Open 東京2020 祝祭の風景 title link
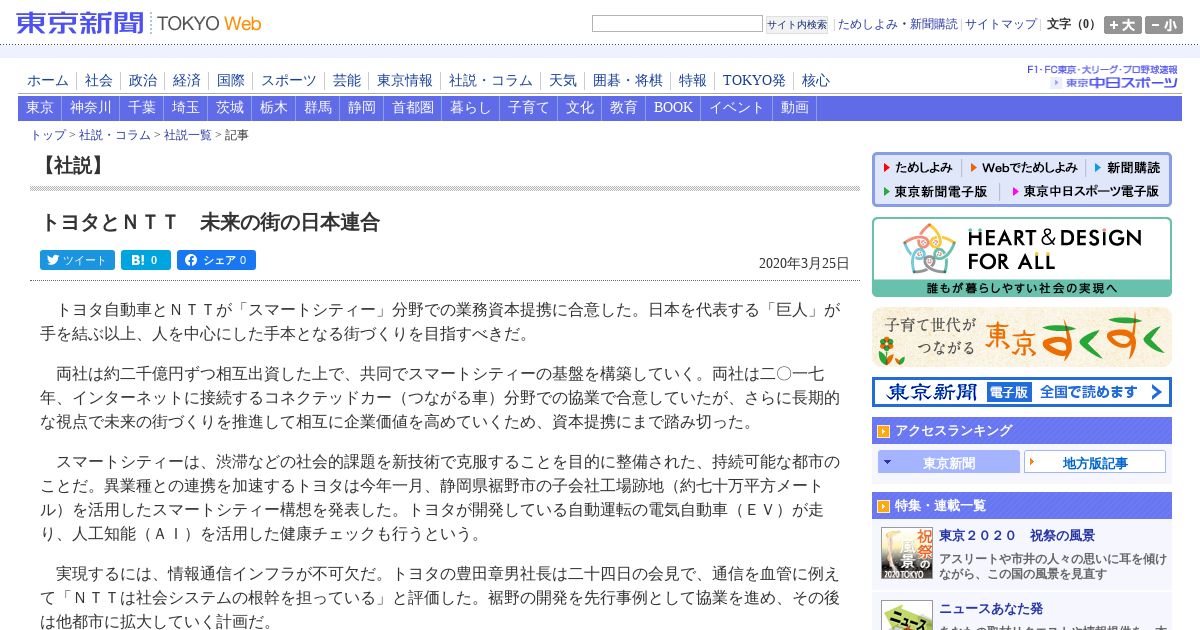 [x=1017, y=536]
